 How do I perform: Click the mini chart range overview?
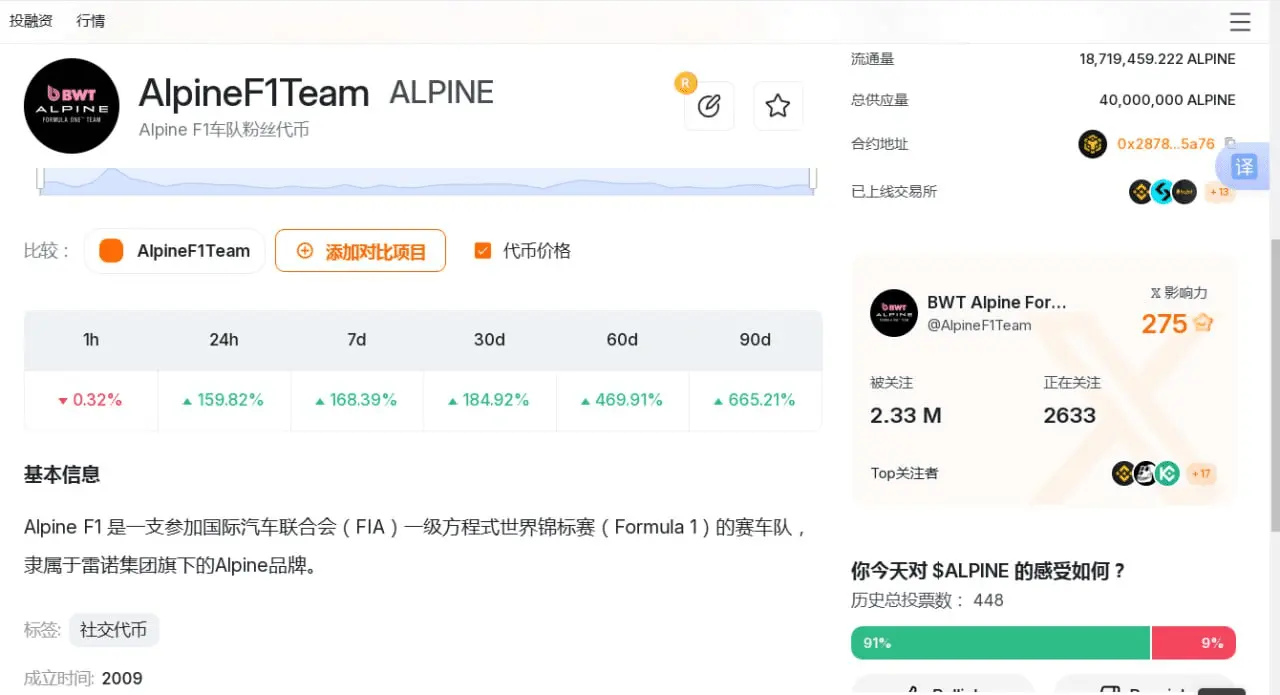coord(427,182)
